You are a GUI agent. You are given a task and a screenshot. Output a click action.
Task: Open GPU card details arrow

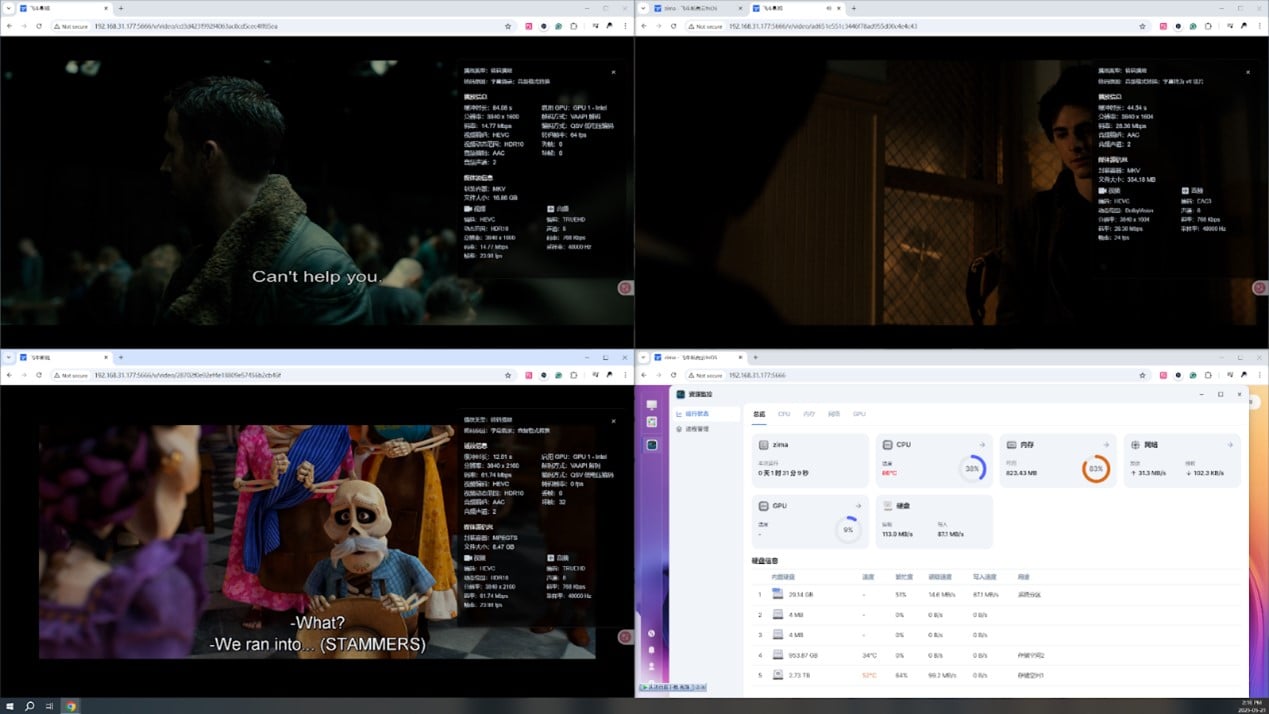[858, 506]
